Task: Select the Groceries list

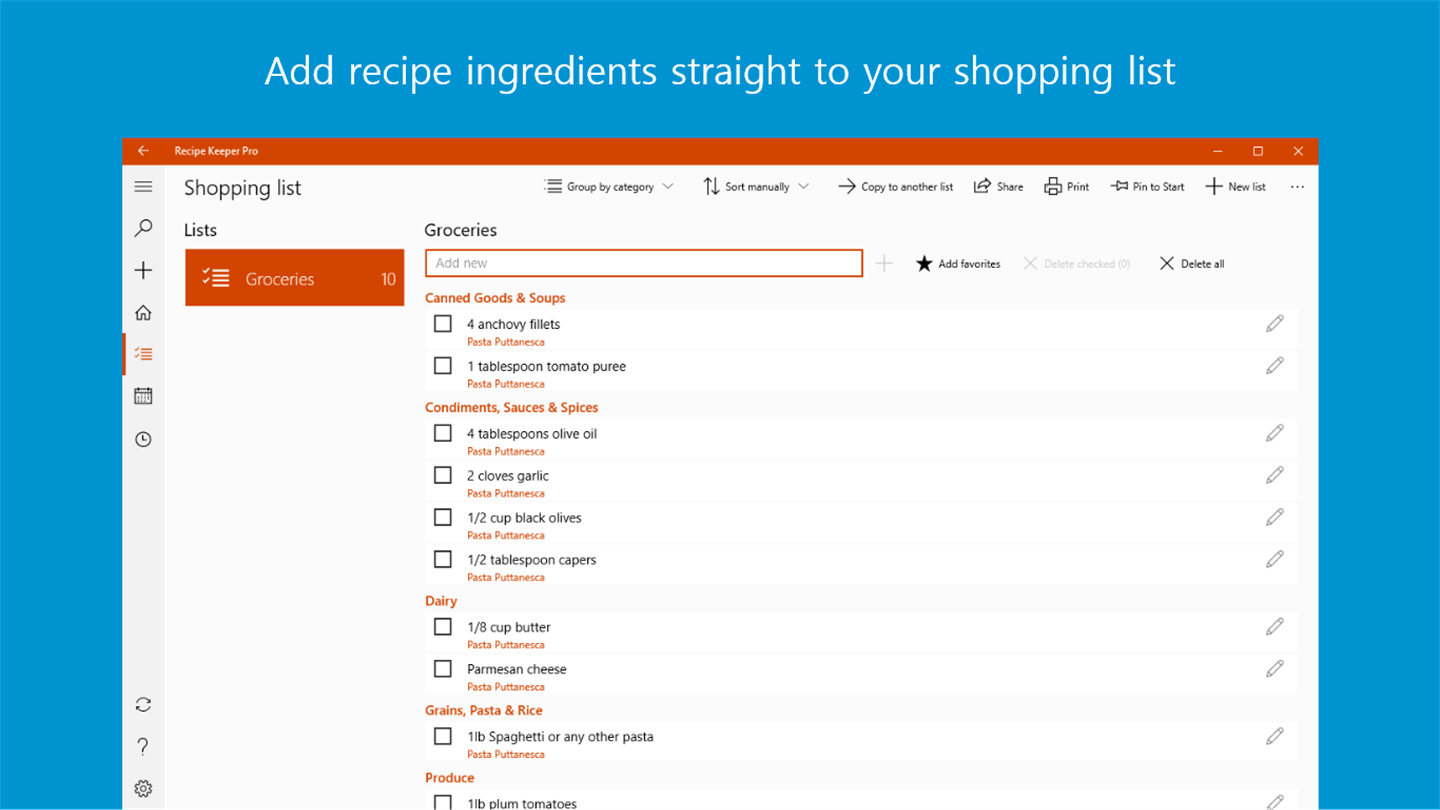Action: pyautogui.click(x=295, y=278)
